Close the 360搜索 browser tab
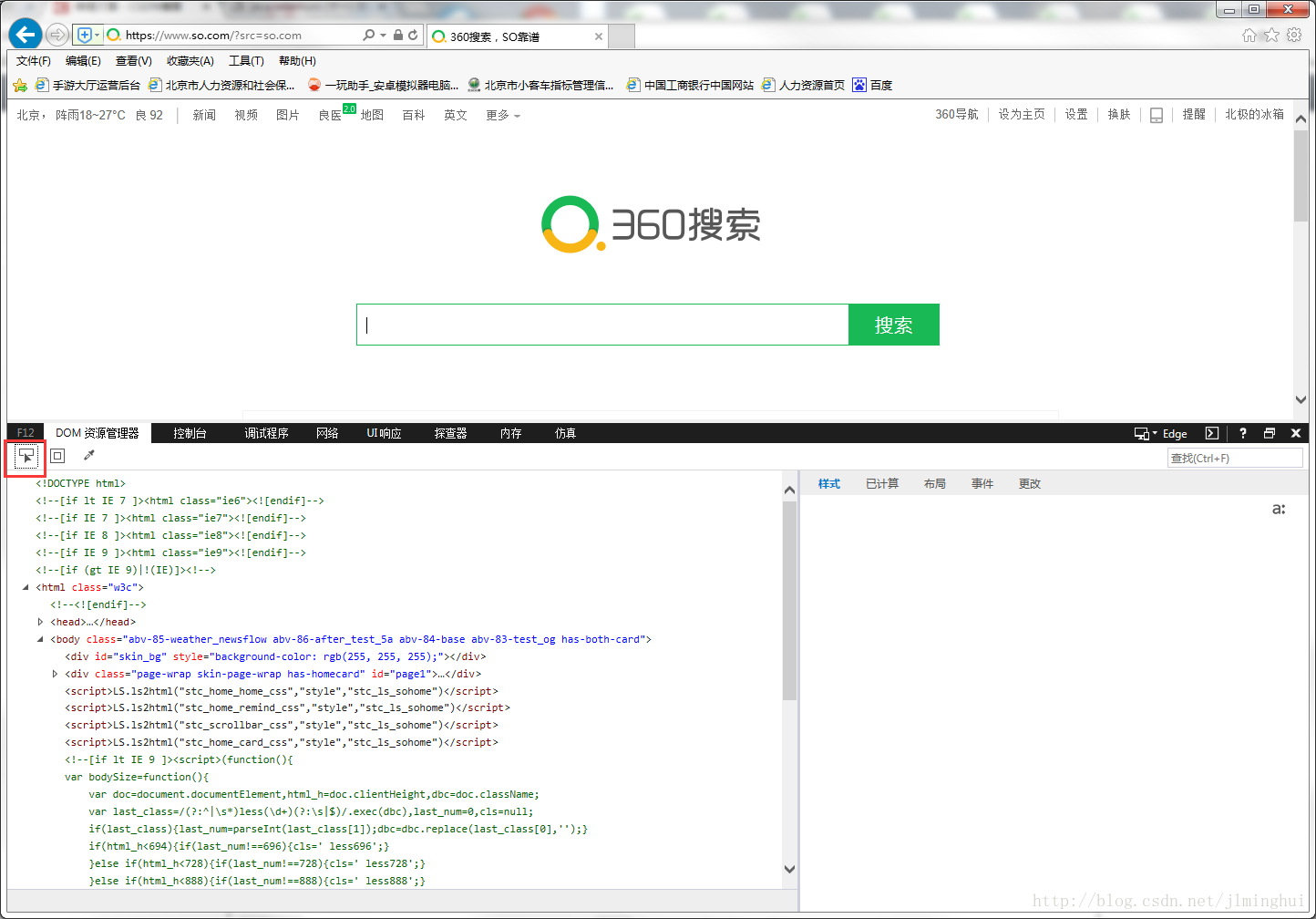The image size is (1316, 919). click(599, 36)
